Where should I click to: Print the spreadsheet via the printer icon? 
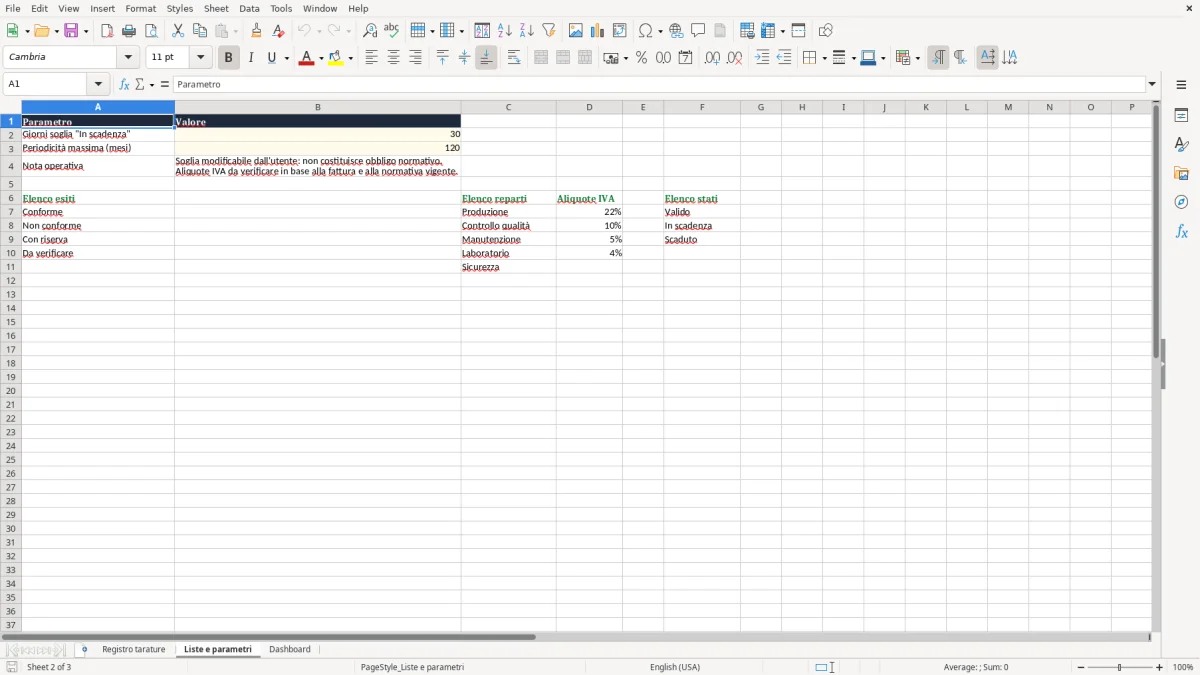(129, 31)
